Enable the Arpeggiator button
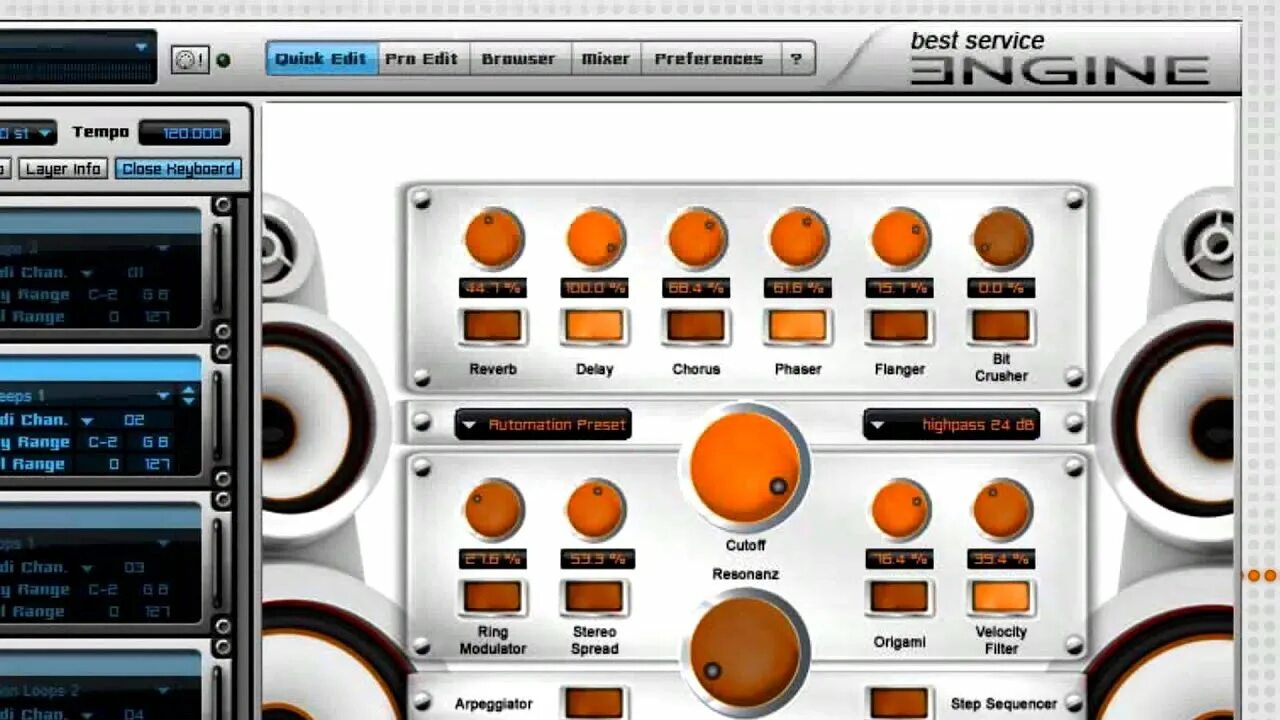1280x720 pixels. point(595,703)
